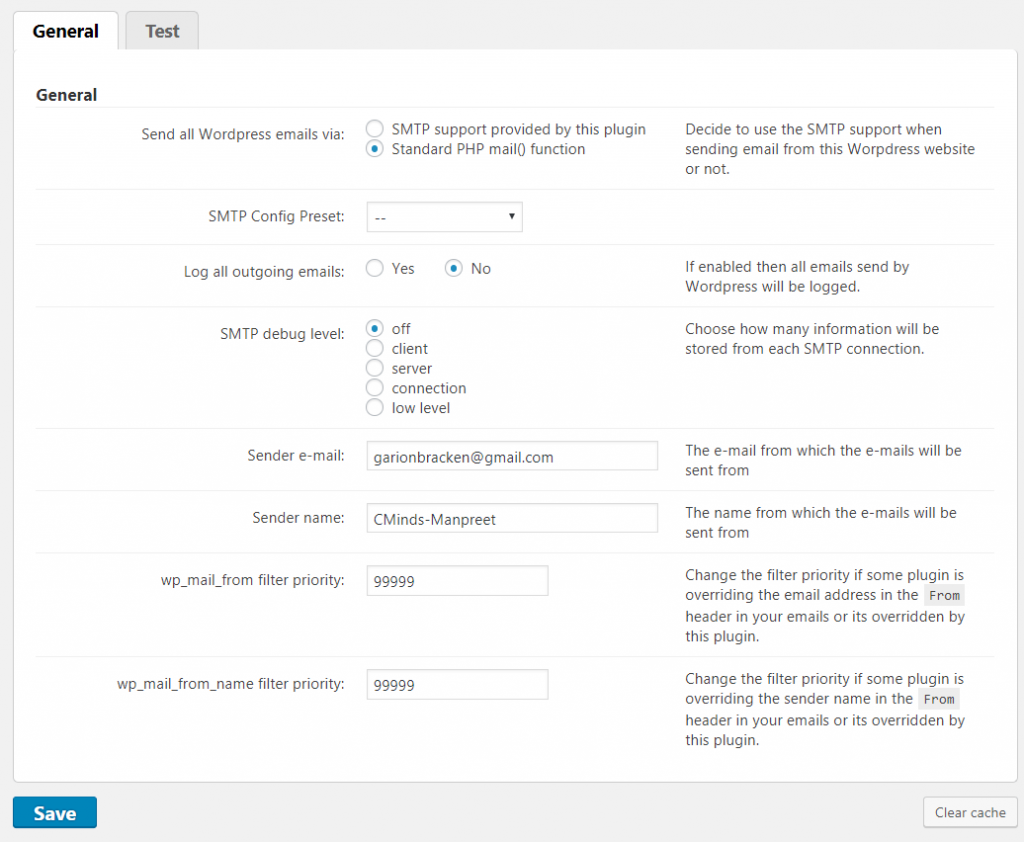This screenshot has height=842, width=1024.
Task: Click the SMTP Config Preset dropdown arrow
Action: click(511, 217)
